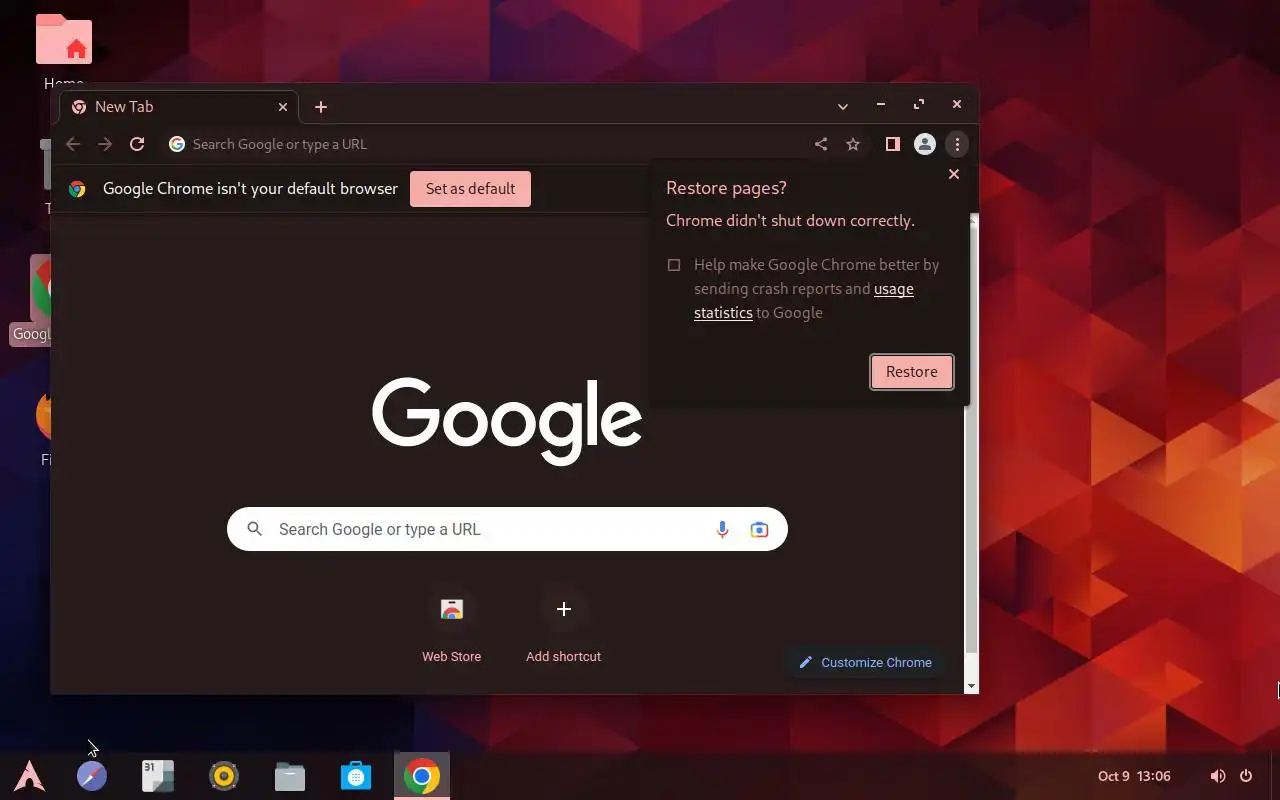The image size is (1280, 800).
Task: Enable sending crash reports checkbox
Action: coord(674,265)
